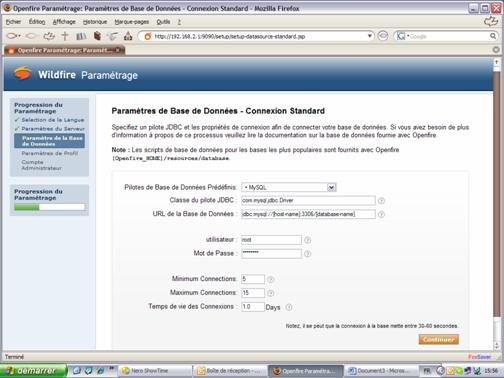Click the FoxSaver status bar item
The height and width of the screenshot is (378, 504).
point(480,357)
